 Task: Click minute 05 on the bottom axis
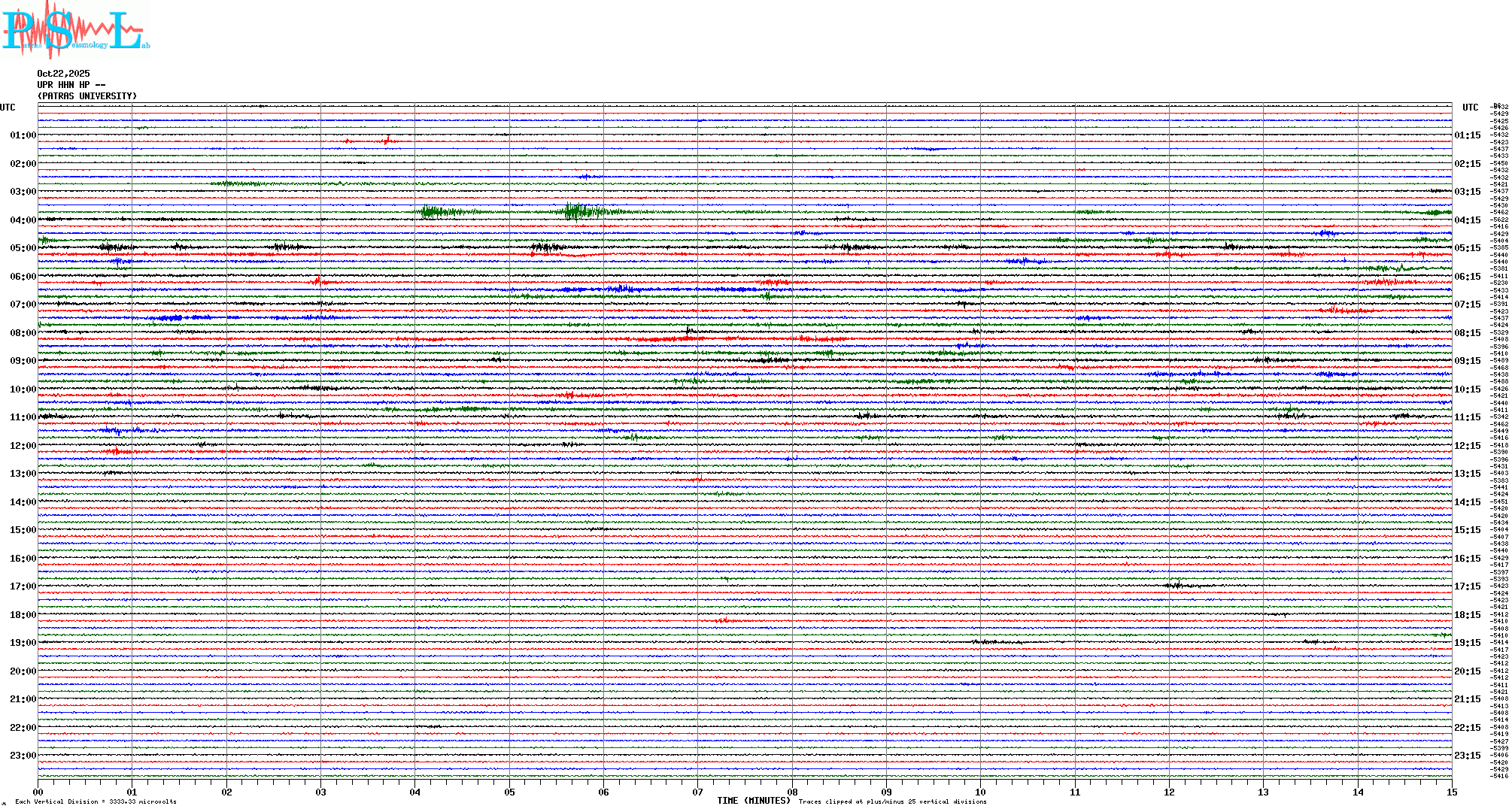click(509, 792)
